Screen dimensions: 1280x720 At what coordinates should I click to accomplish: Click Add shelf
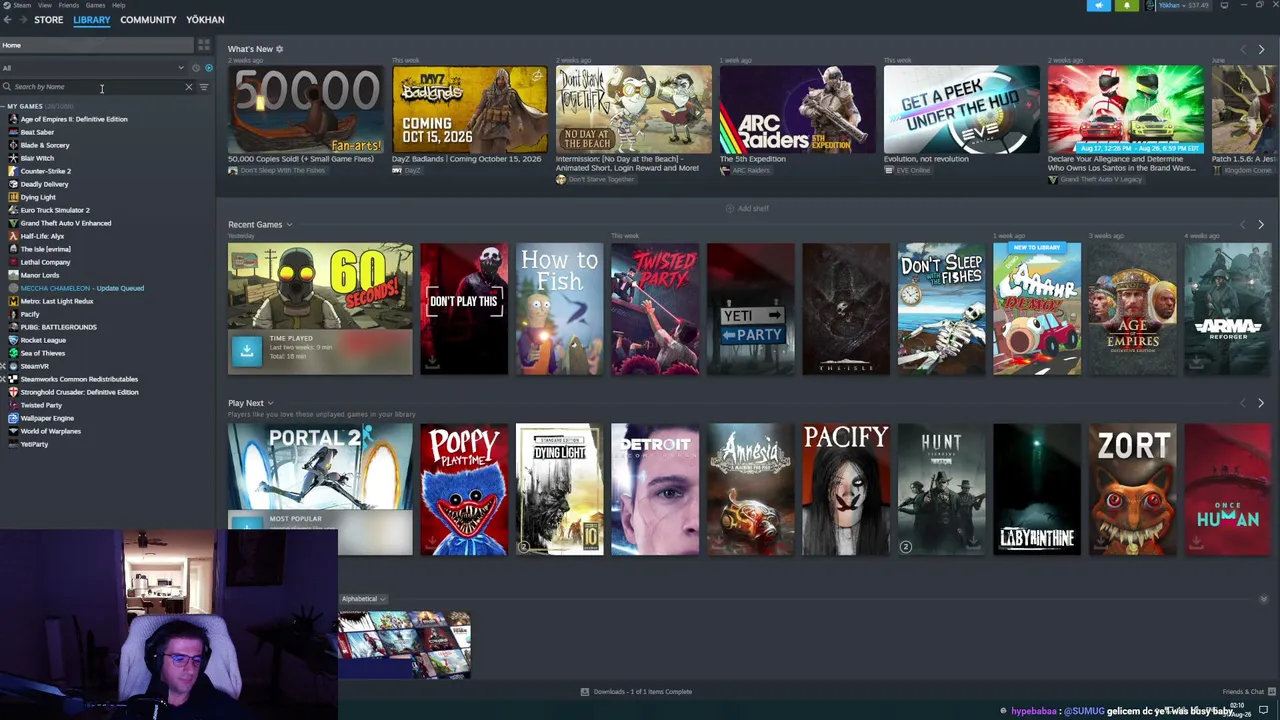click(x=748, y=209)
